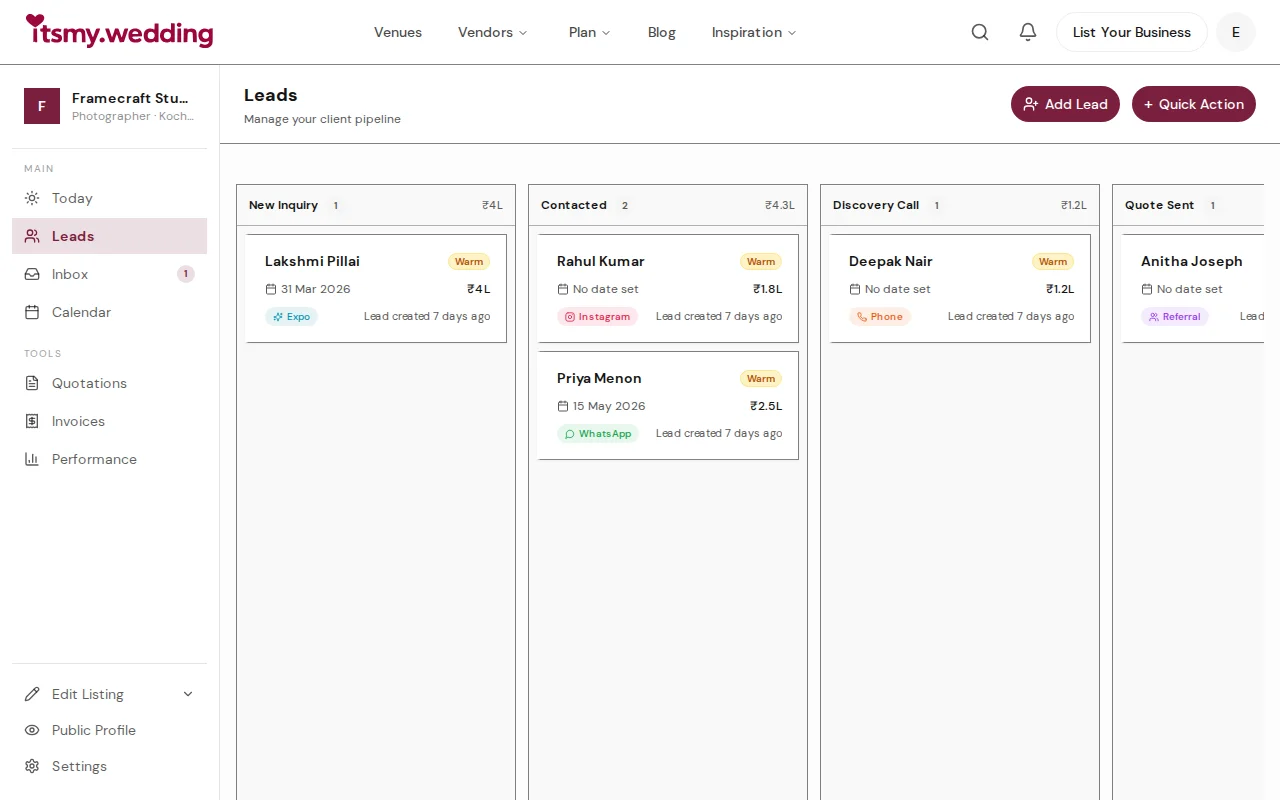
Task: Click the List Your Business button
Action: click(1131, 32)
